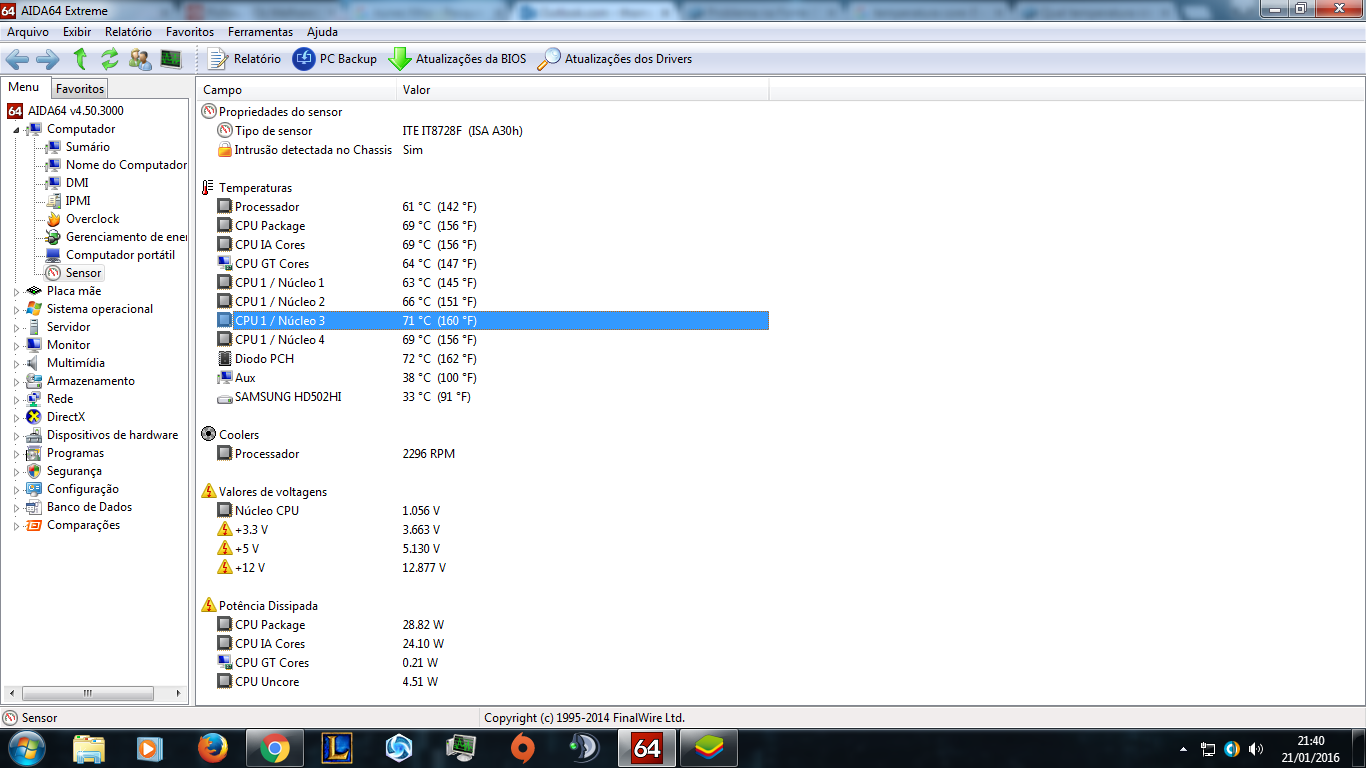Open Firefox from the taskbar

tap(212, 748)
